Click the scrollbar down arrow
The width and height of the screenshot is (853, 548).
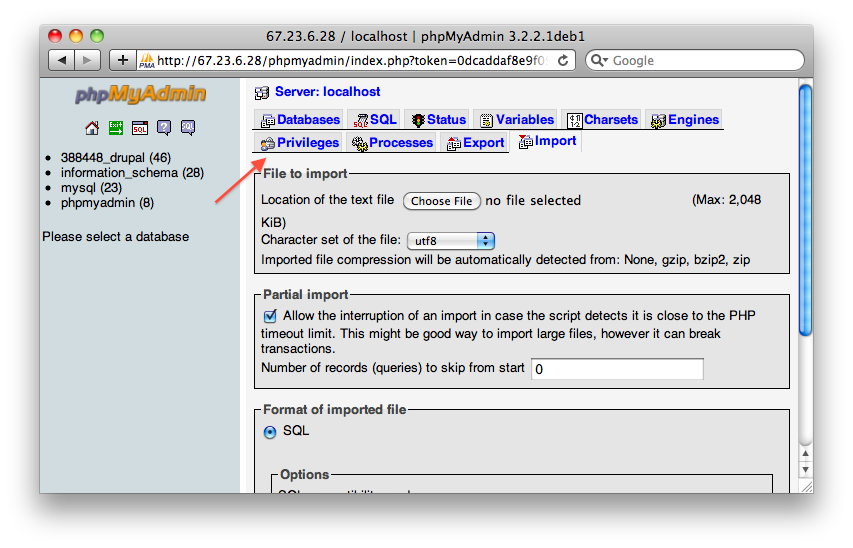point(806,469)
